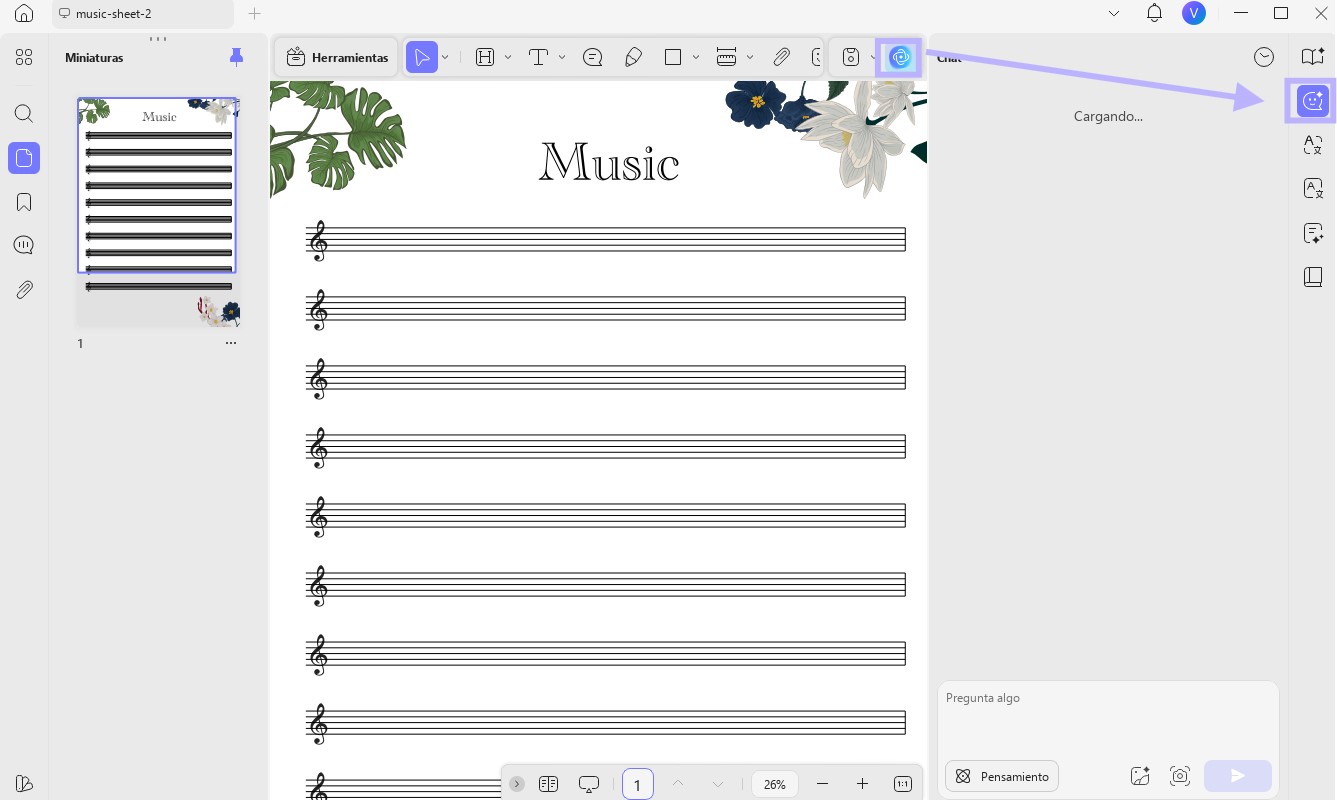Zoom in with plus button
Screen dimensions: 1337x800
[x=862, y=784]
